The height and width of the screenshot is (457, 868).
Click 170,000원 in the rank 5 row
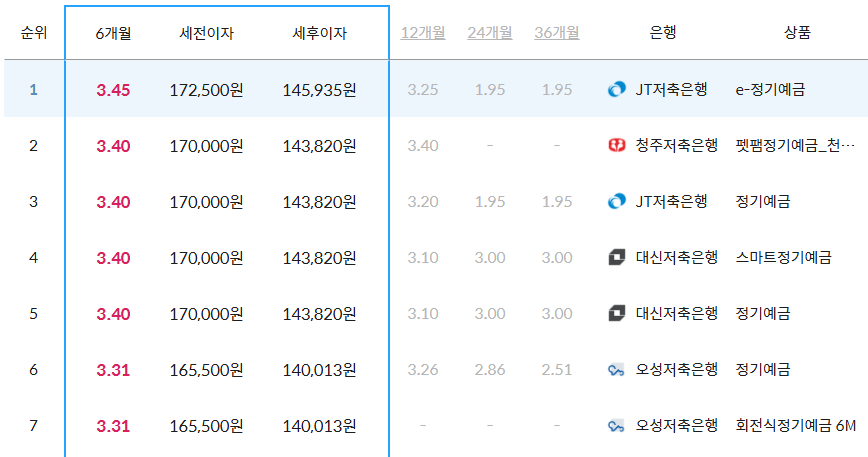pyautogui.click(x=206, y=314)
